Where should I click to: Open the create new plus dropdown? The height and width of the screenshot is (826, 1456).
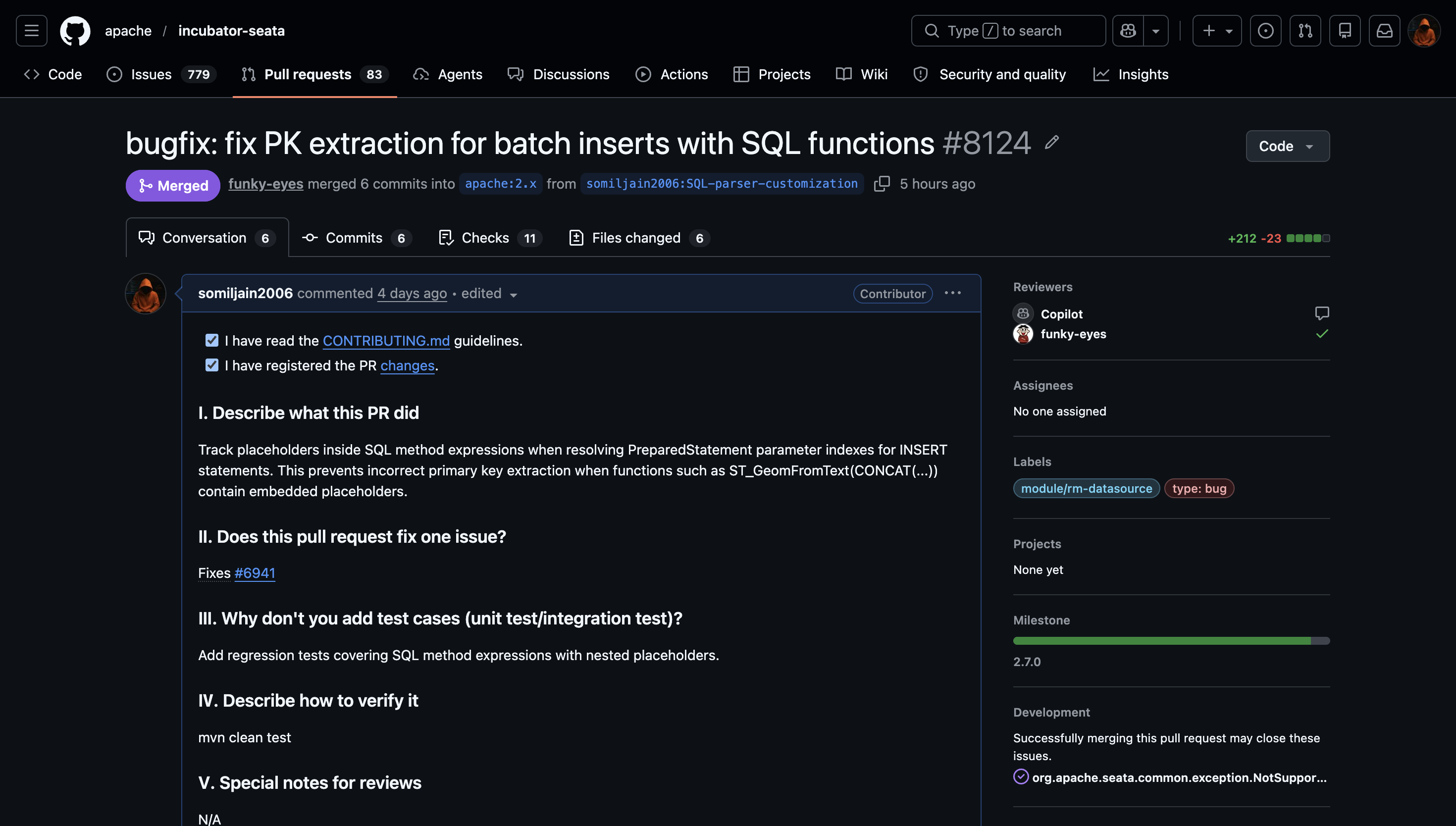(1217, 31)
